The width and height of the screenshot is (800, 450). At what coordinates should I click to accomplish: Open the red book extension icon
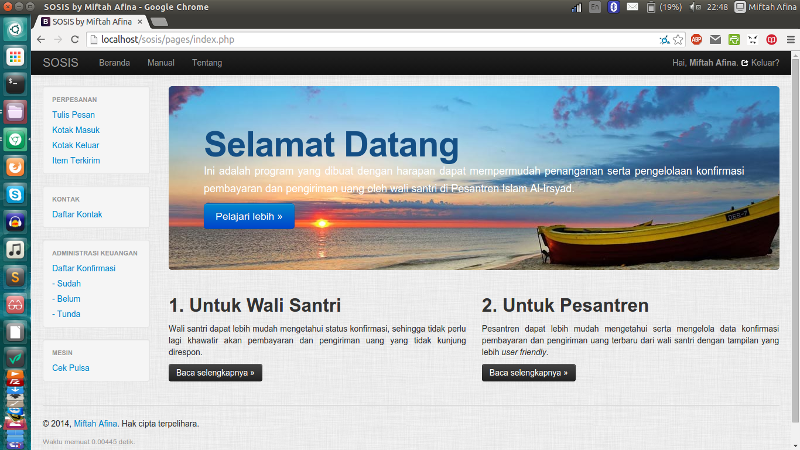(771, 39)
